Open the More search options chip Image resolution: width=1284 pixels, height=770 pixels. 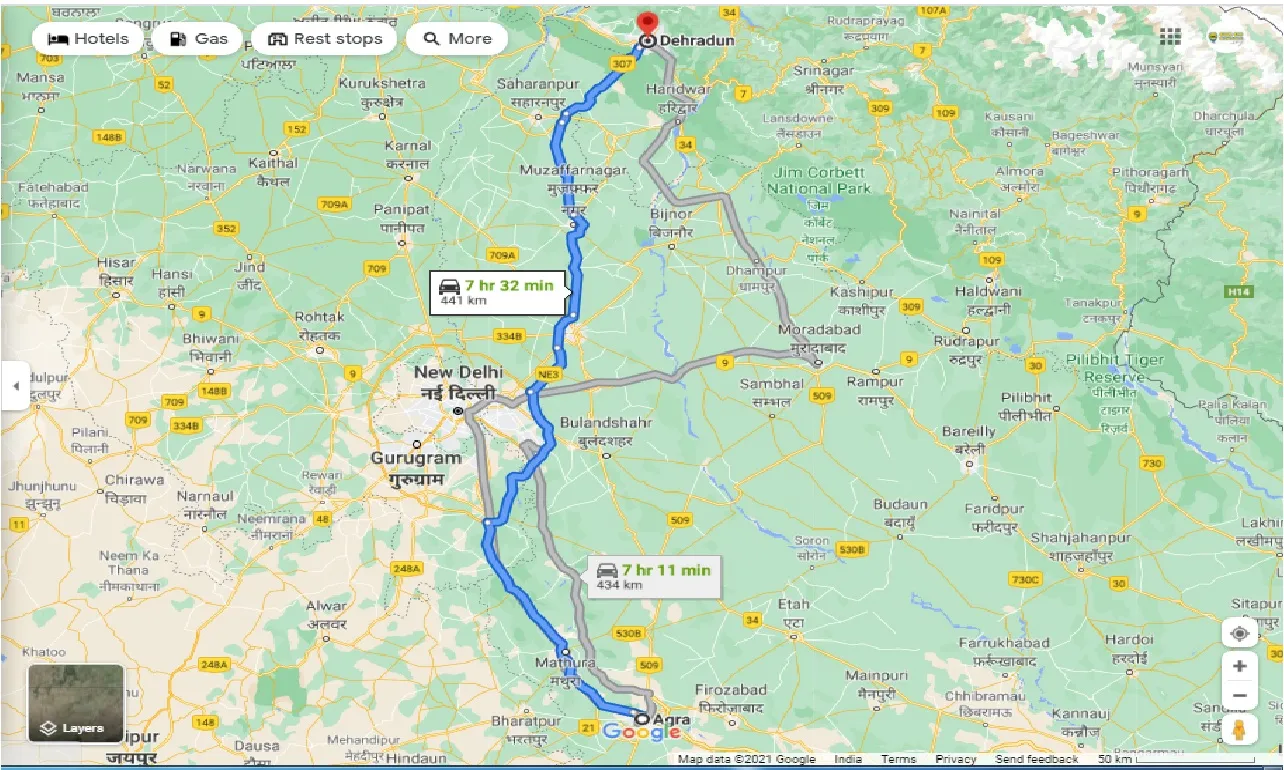457,39
